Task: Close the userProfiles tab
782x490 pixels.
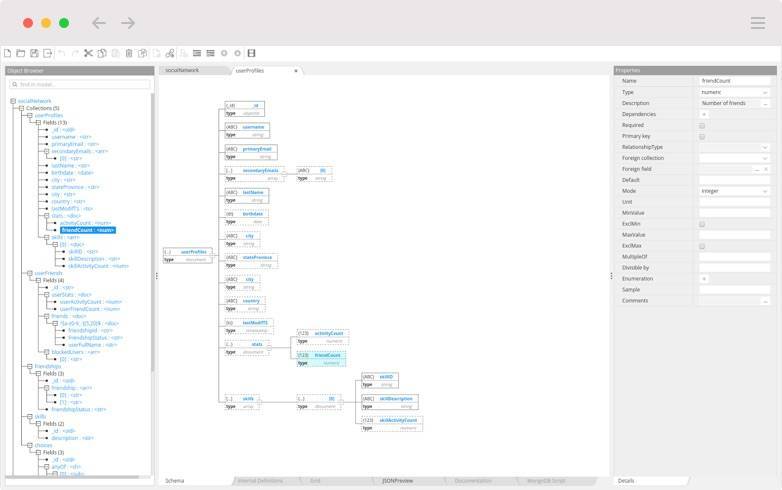Action: point(296,71)
